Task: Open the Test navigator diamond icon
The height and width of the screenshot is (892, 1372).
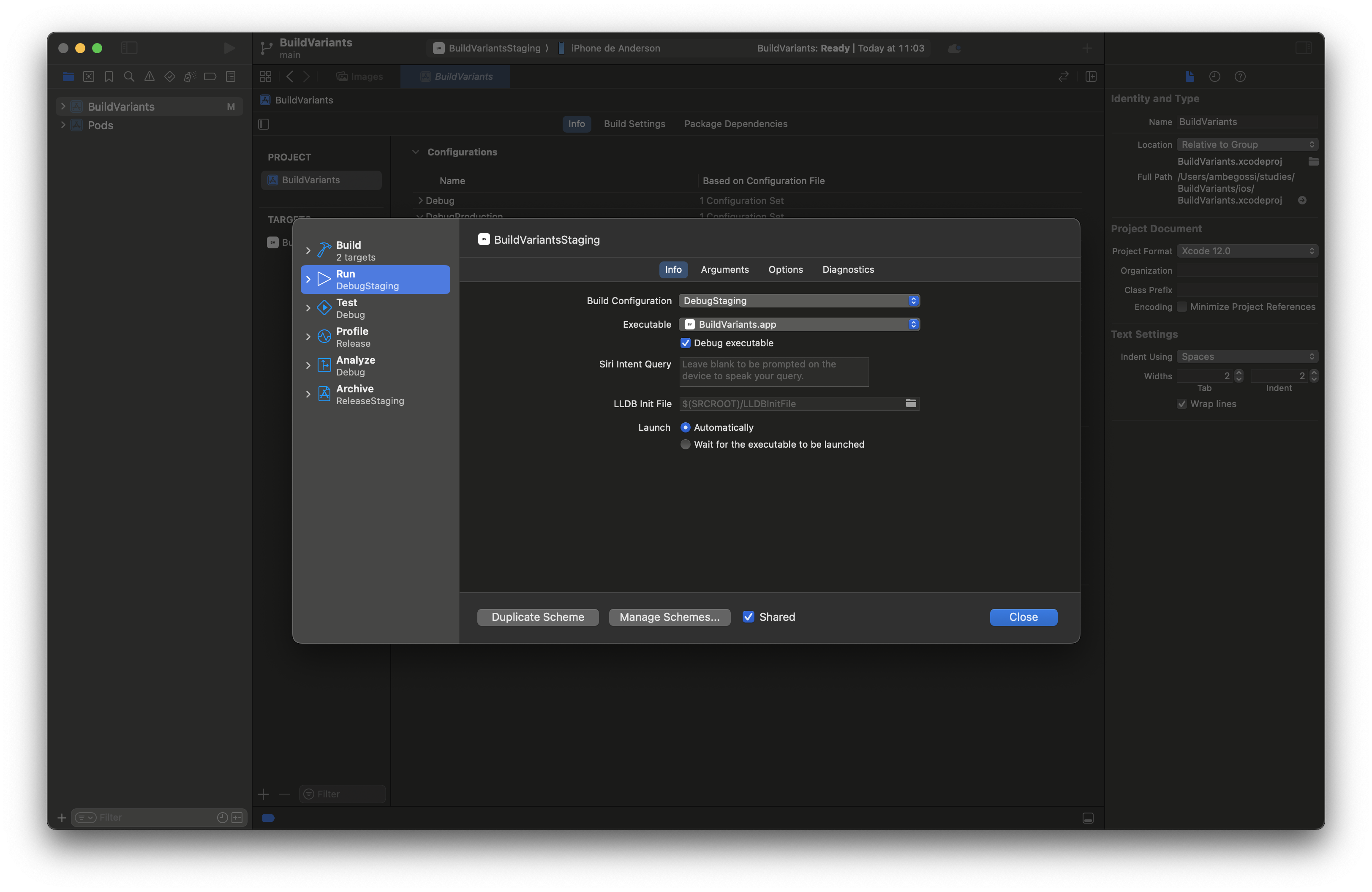Action: click(169, 76)
